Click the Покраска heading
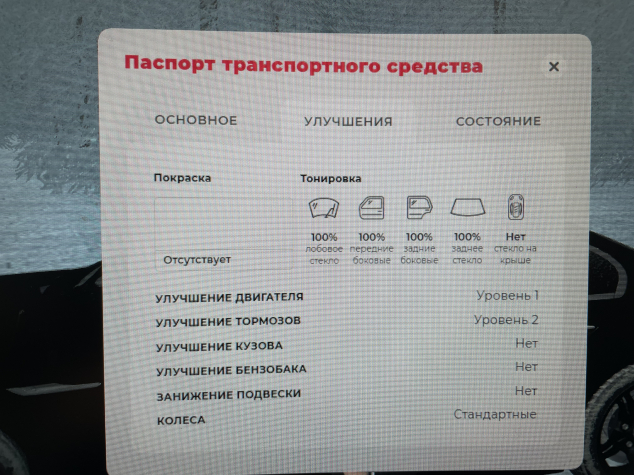The height and width of the screenshot is (475, 634). (x=182, y=178)
